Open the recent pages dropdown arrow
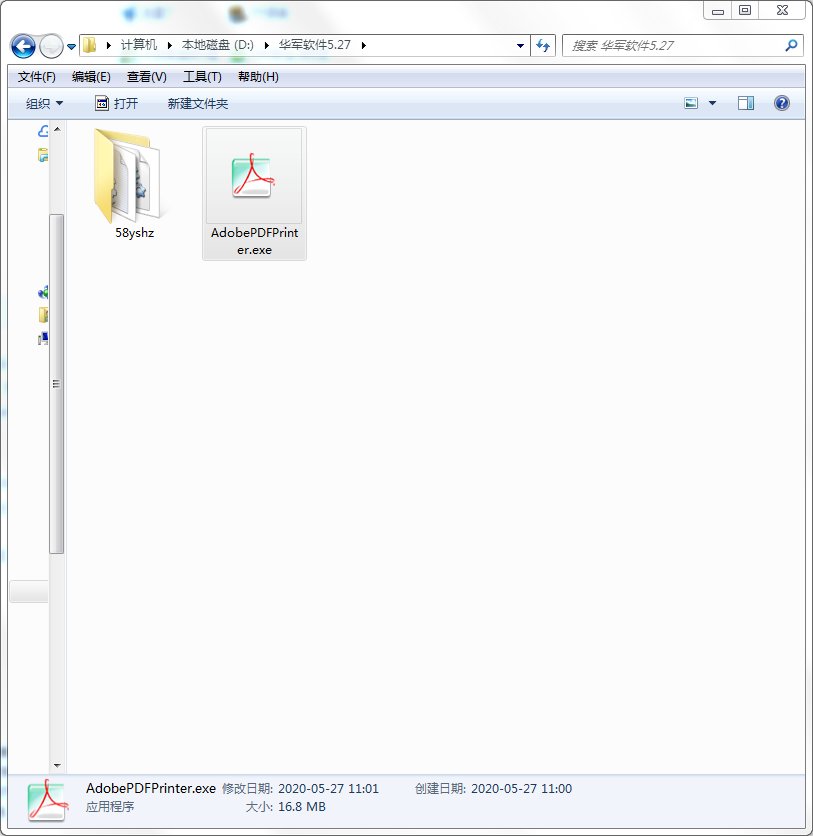Viewport: 813px width, 836px height. coord(71,47)
